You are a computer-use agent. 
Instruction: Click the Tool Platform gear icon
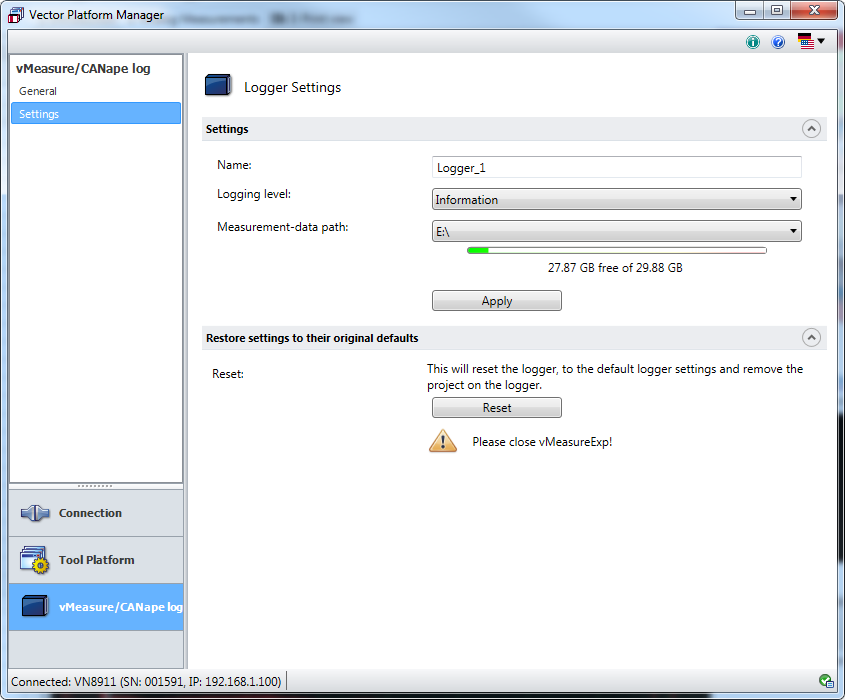coord(34,560)
